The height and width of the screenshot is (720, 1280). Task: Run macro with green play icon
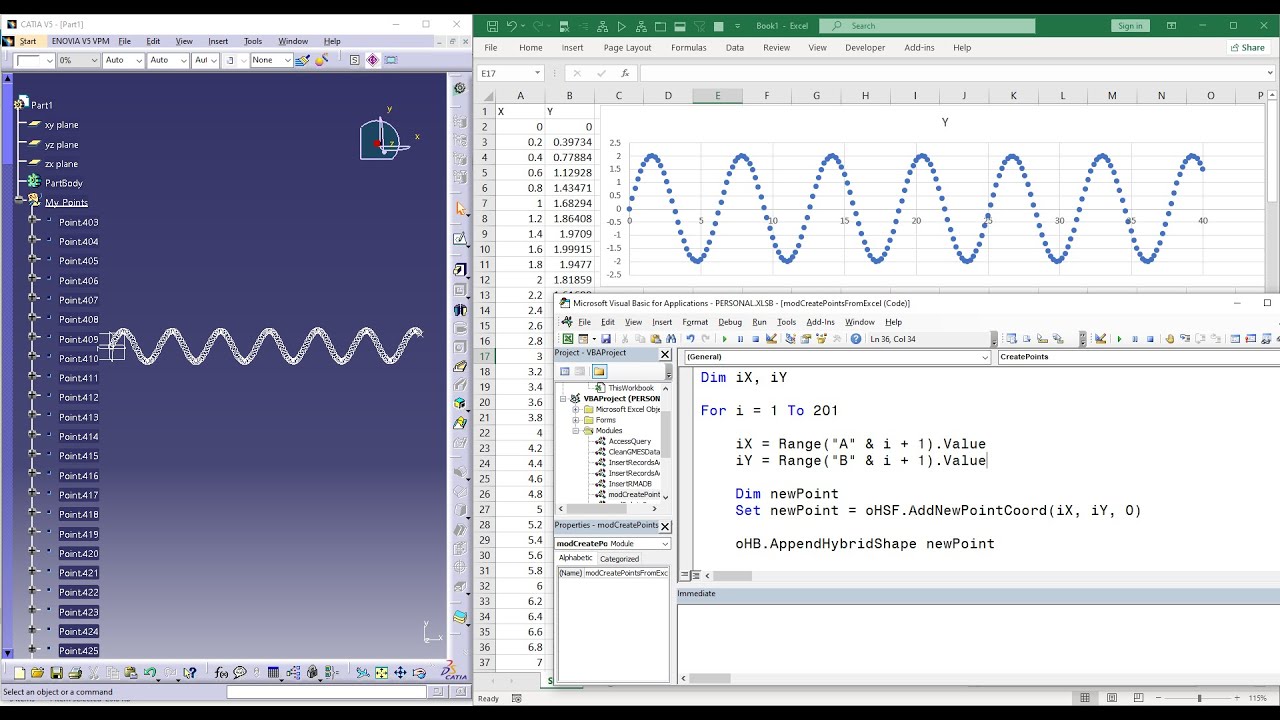coord(724,339)
